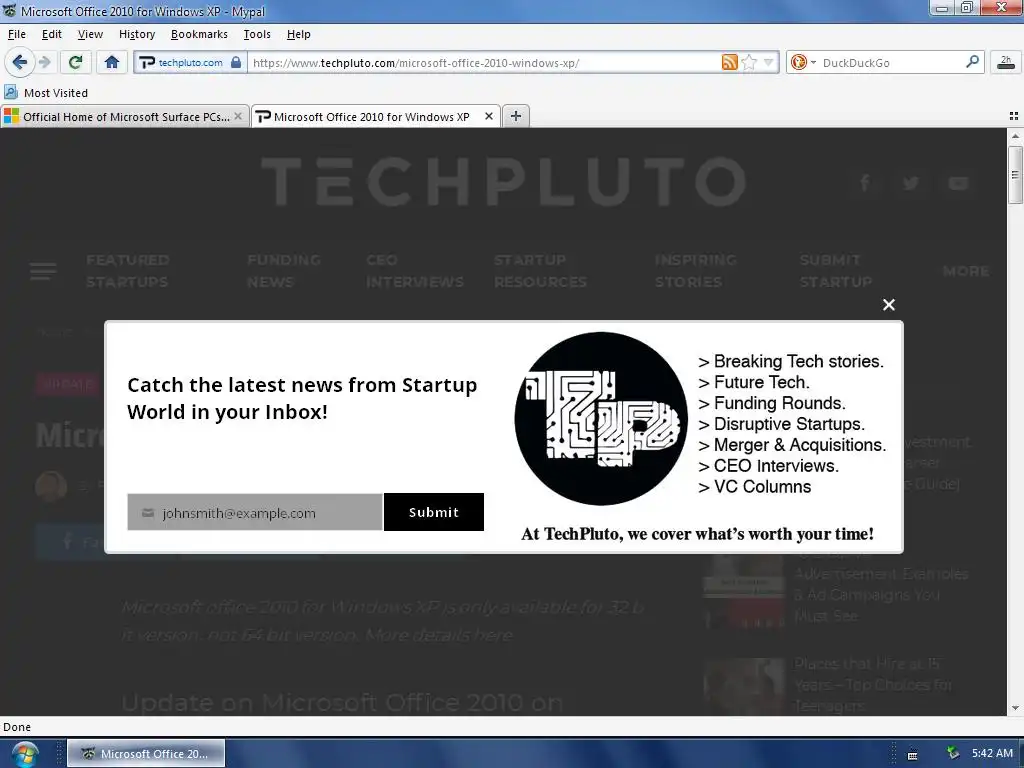Open the 2h downloads toolbar button

click(x=1006, y=63)
